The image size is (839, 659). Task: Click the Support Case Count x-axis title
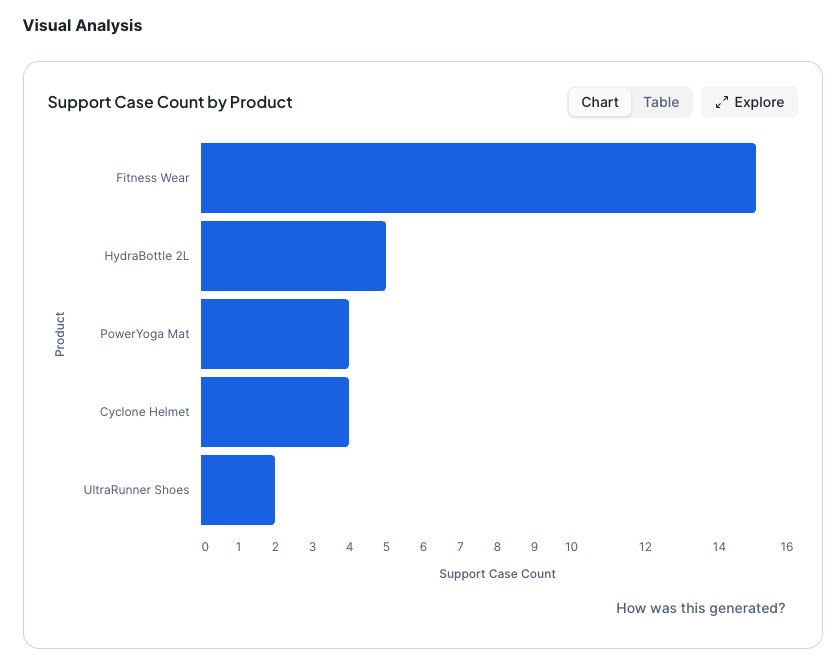[x=497, y=573]
